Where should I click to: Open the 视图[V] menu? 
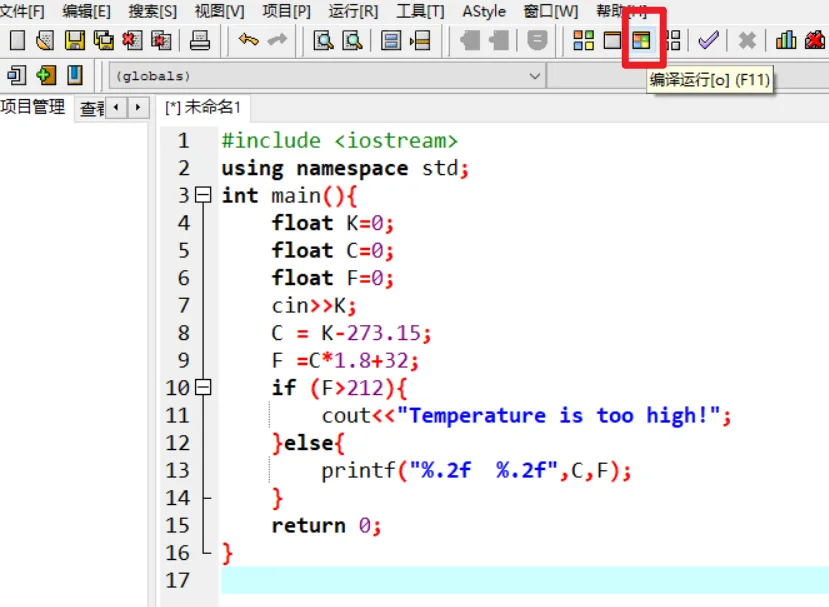coord(219,11)
